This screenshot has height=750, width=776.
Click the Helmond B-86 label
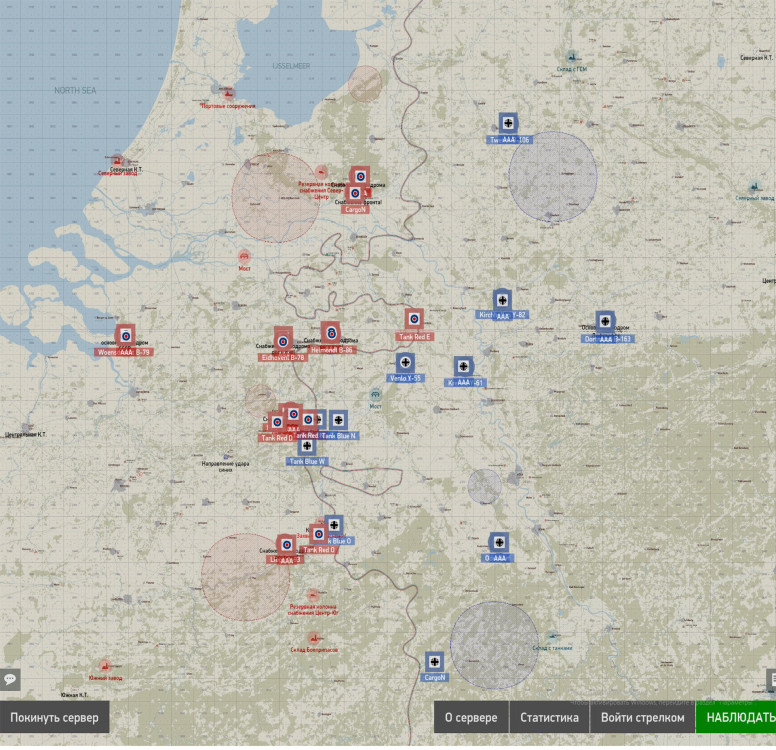tap(332, 350)
